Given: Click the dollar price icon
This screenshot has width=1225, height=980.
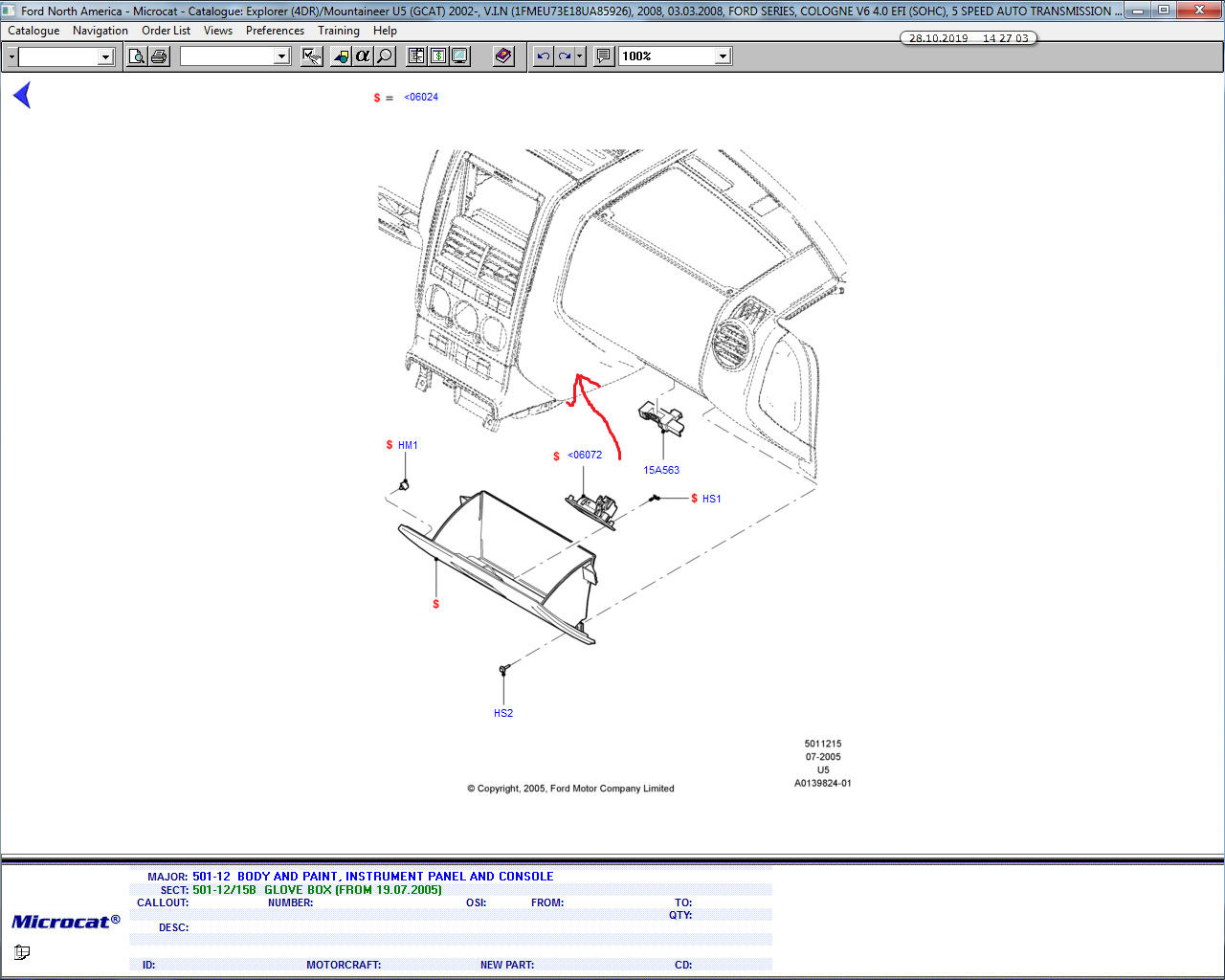Looking at the screenshot, I should (438, 56).
